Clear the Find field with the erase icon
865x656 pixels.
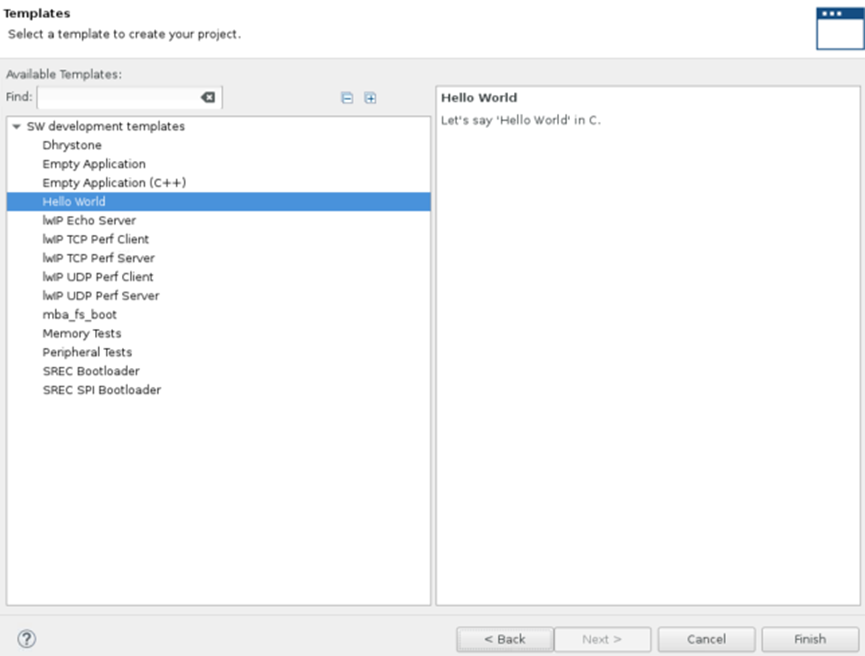(208, 97)
